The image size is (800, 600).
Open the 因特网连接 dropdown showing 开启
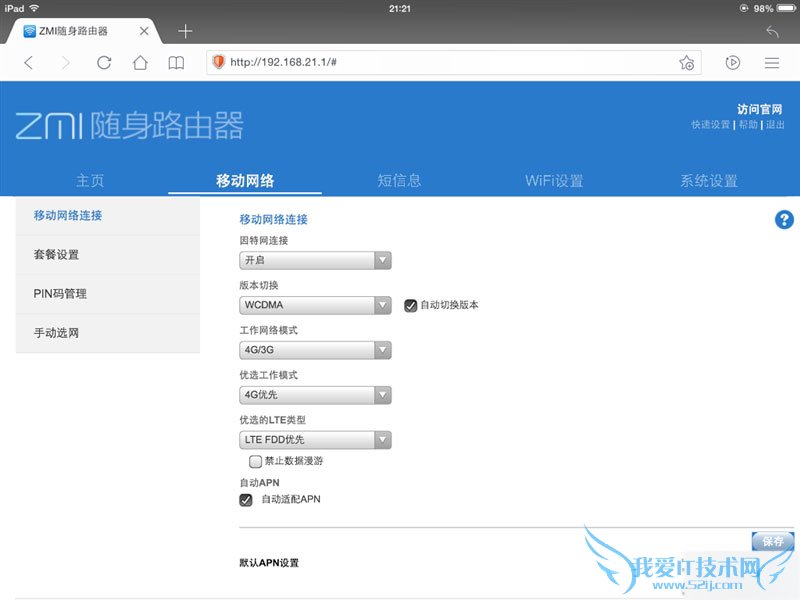point(315,260)
